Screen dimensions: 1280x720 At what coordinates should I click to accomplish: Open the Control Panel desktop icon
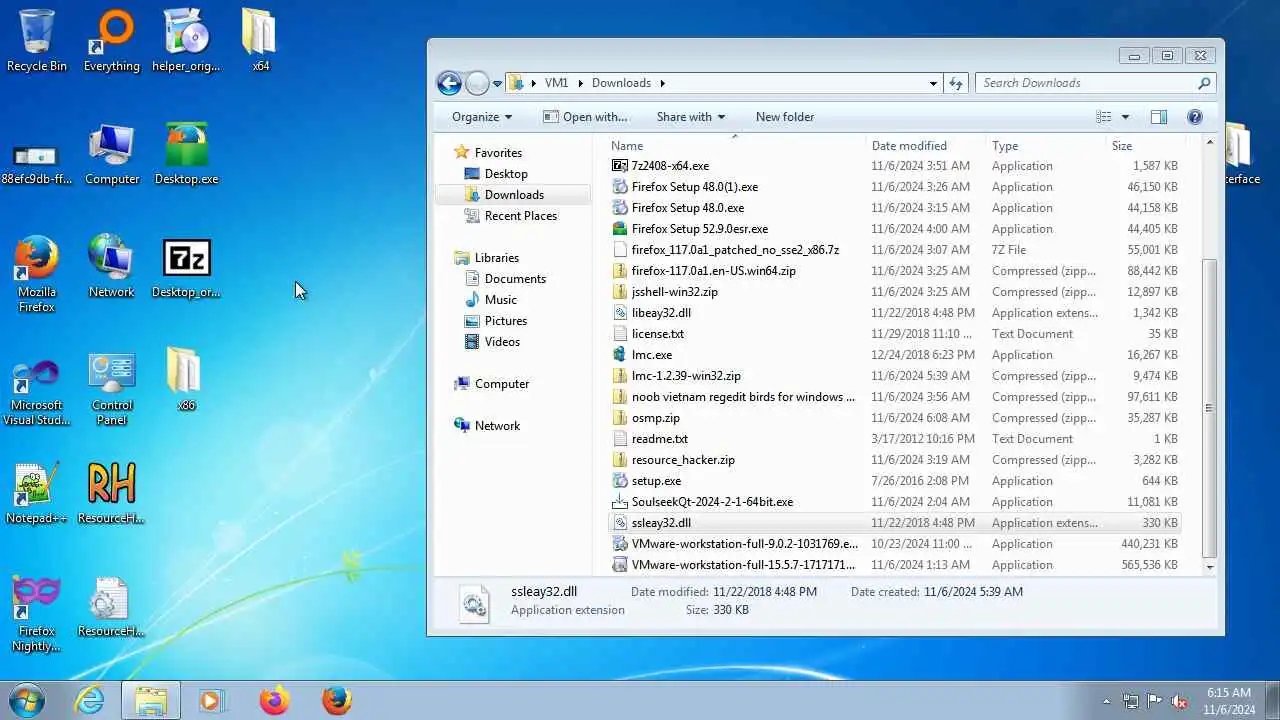pos(112,388)
